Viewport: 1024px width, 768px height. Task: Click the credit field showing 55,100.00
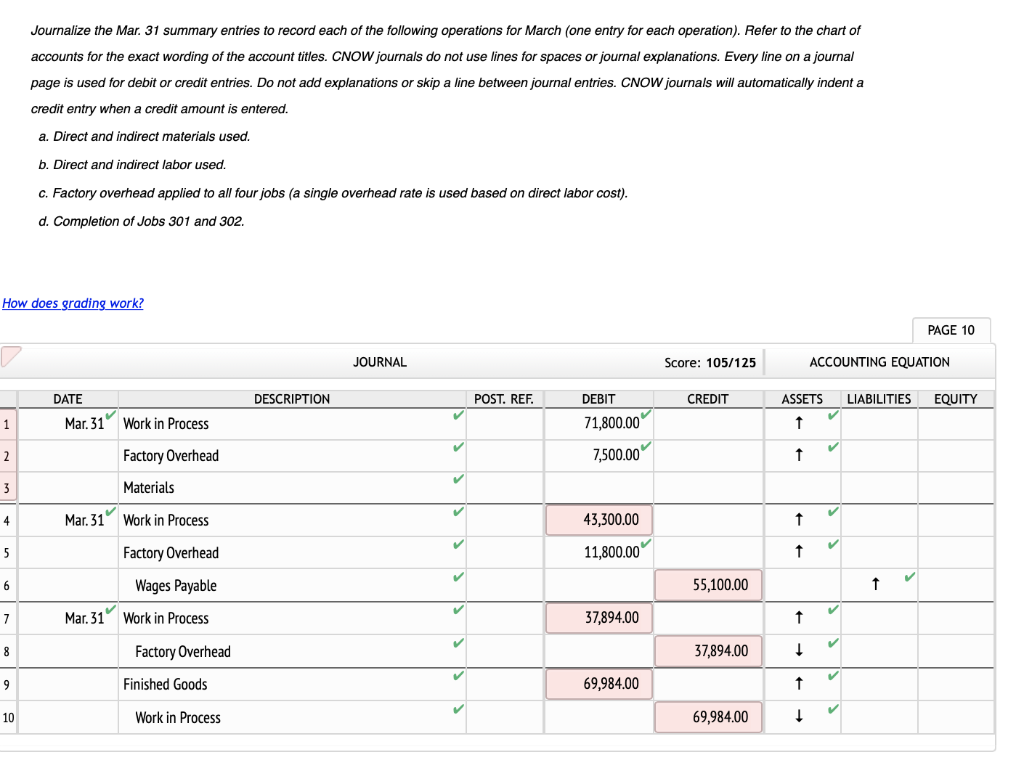click(708, 584)
